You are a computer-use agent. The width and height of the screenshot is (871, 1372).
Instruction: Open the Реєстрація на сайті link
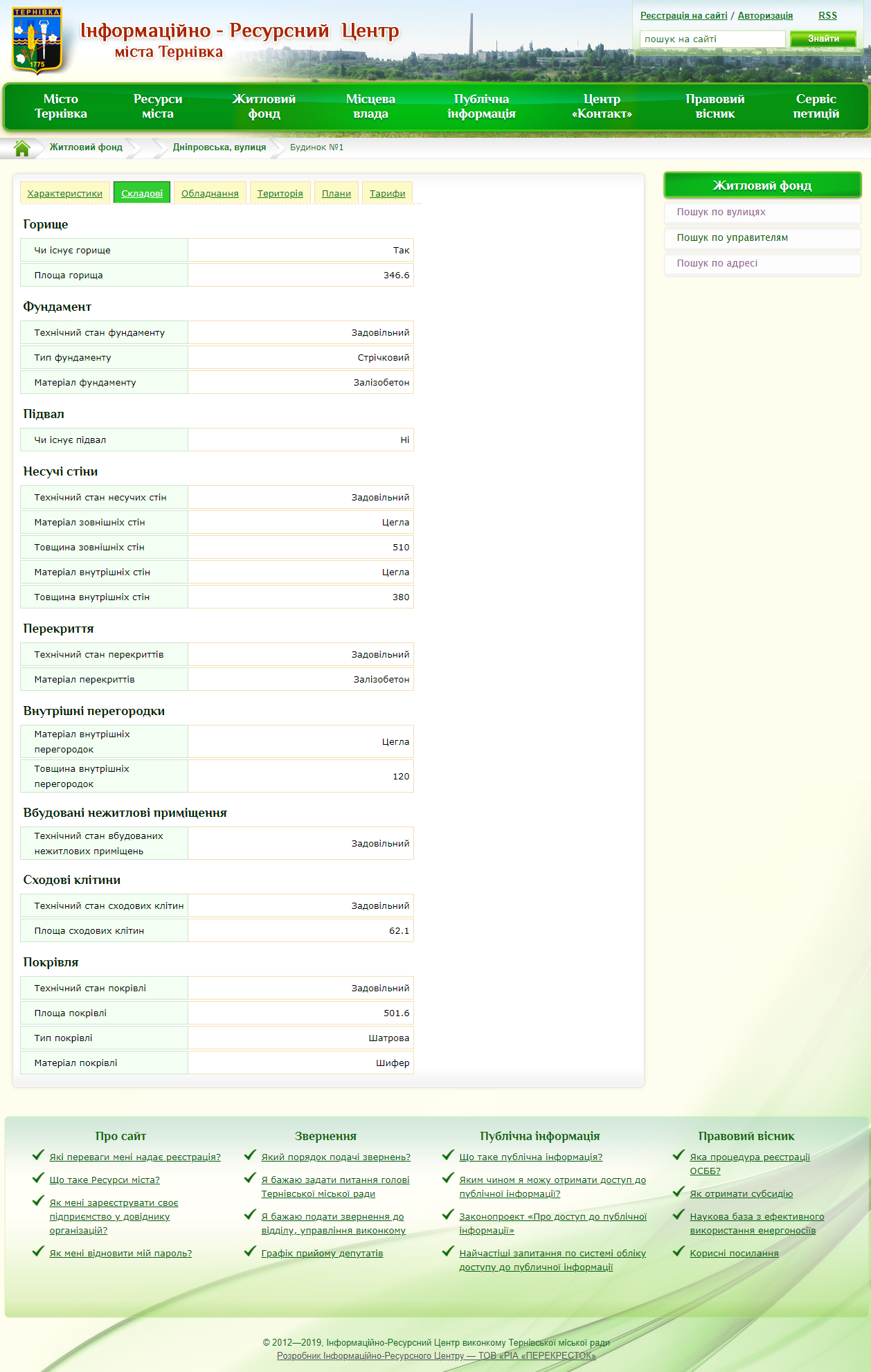(x=683, y=15)
